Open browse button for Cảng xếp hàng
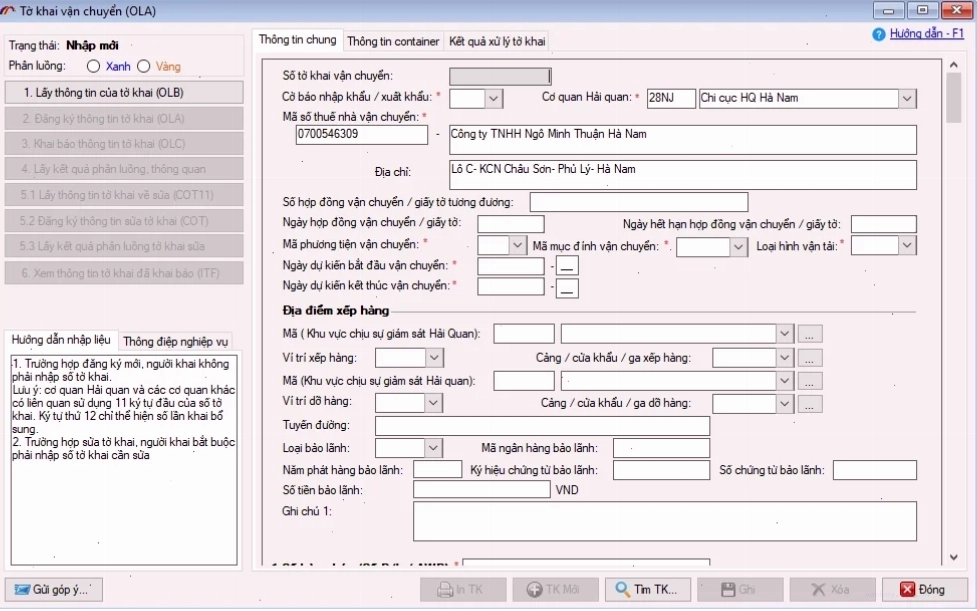977x611 pixels. click(x=809, y=358)
